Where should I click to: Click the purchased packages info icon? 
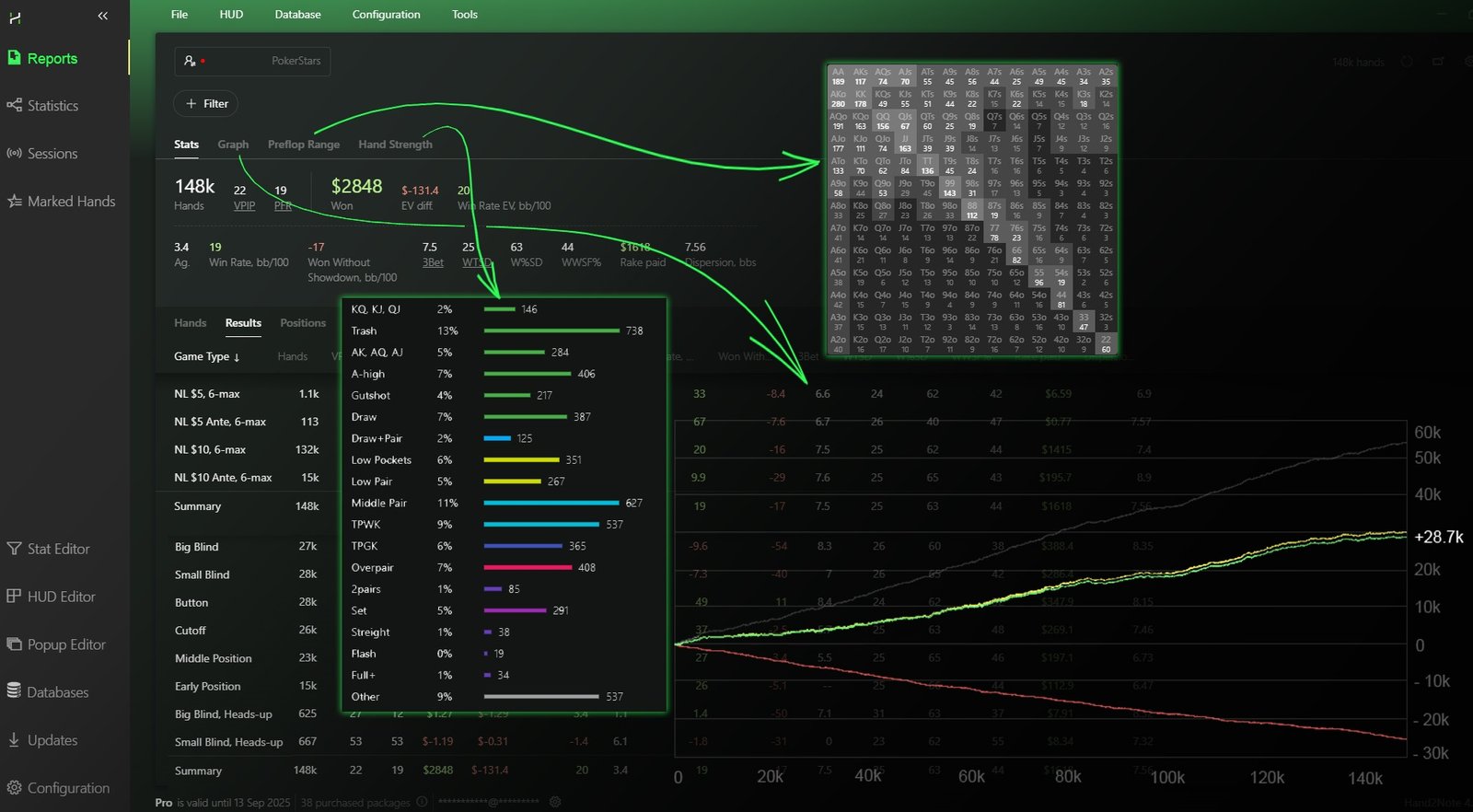coord(422,802)
